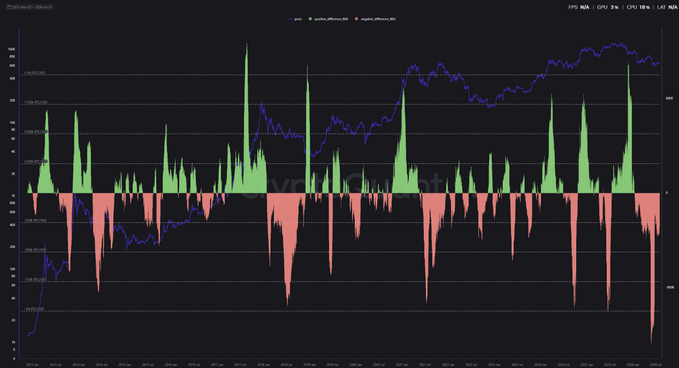Open the date range picker at top-left

tap(30, 7)
